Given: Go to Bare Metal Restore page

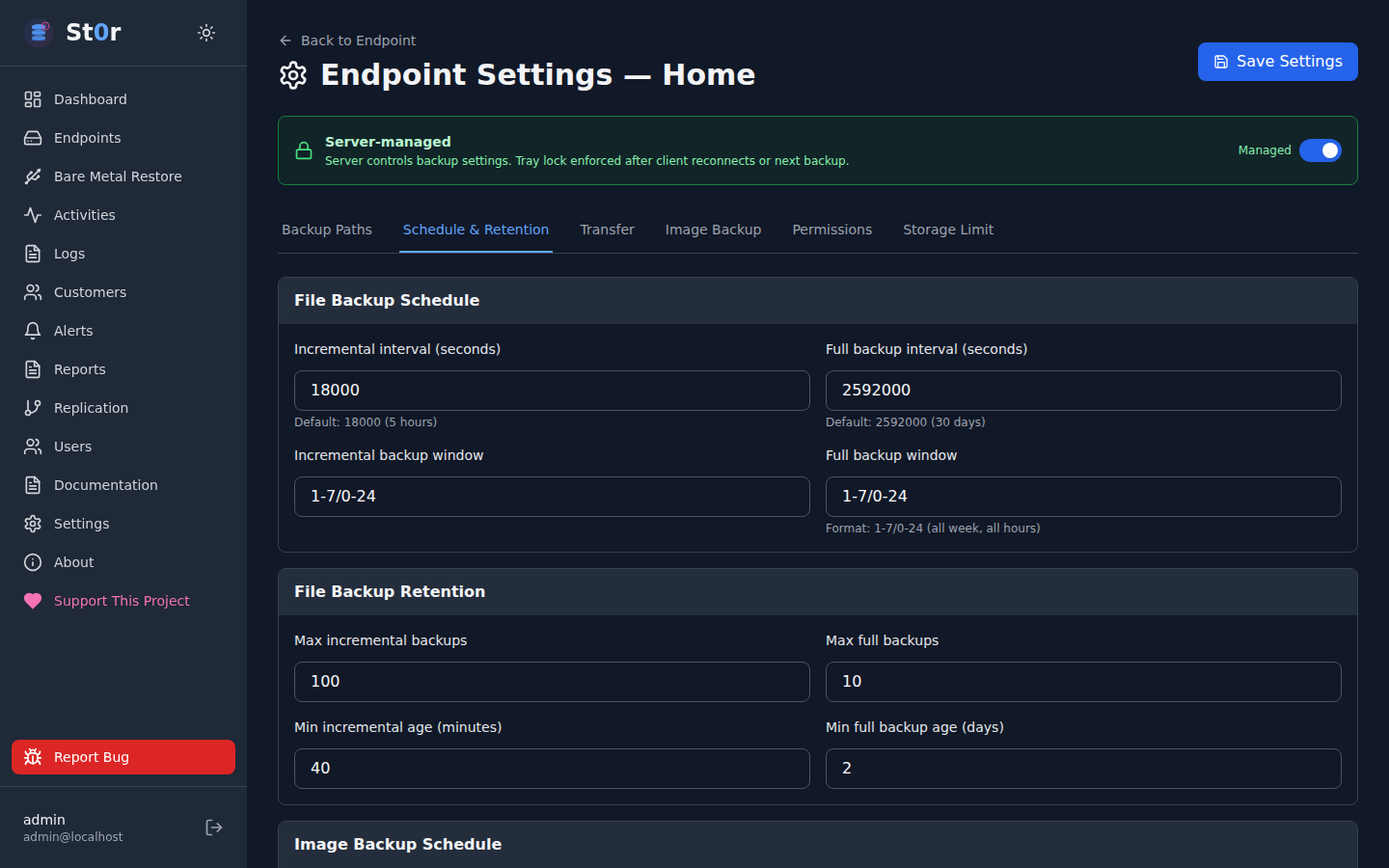Looking at the screenshot, I should point(117,176).
